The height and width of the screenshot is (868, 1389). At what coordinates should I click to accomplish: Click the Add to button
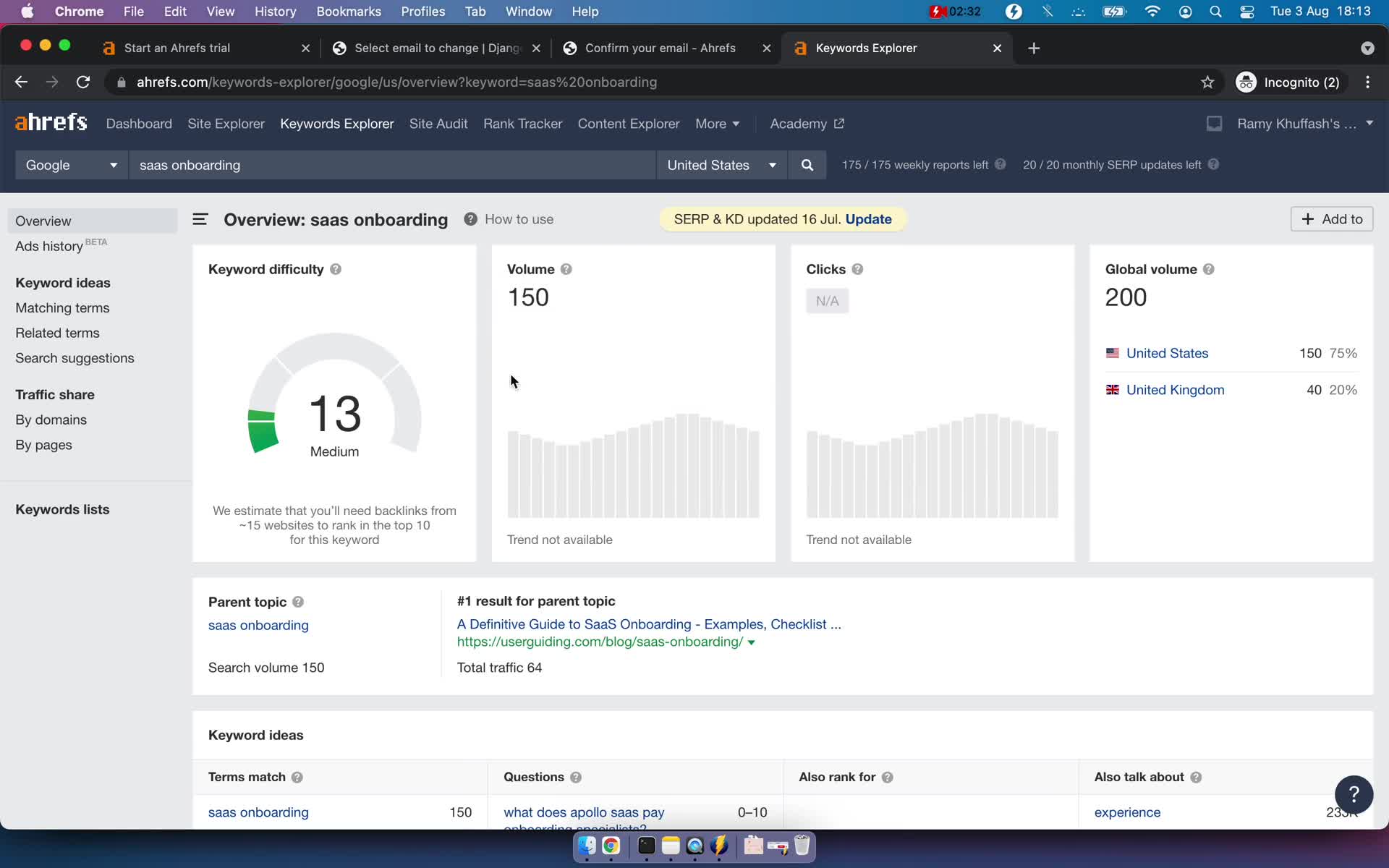pos(1332,219)
